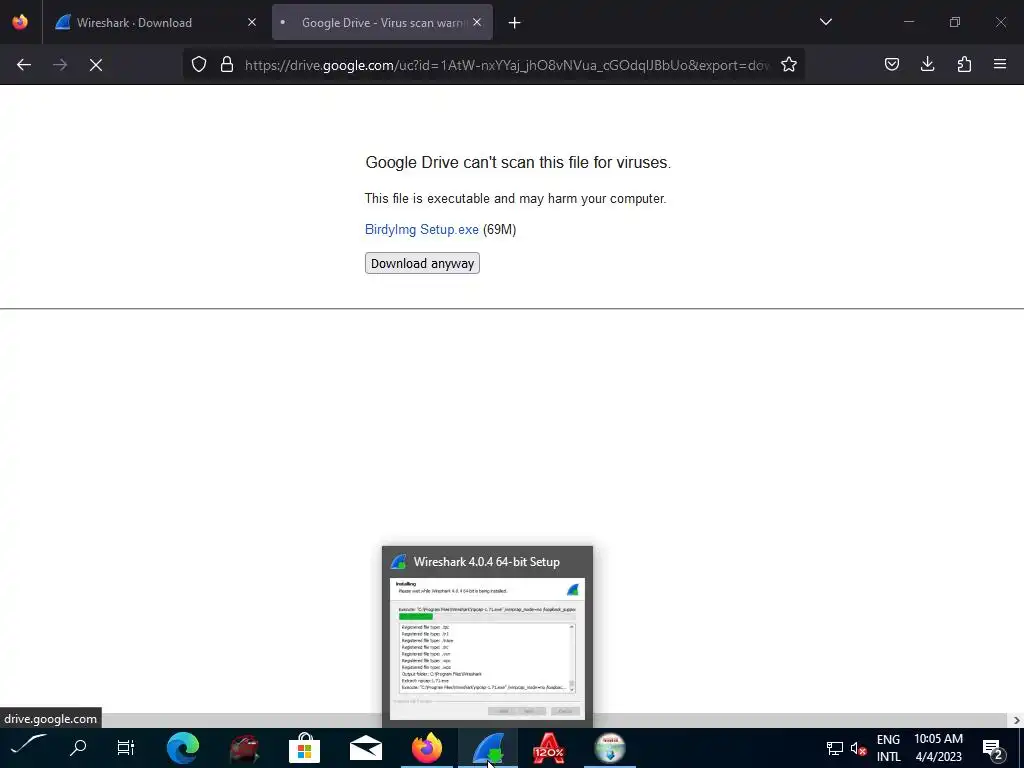The image size is (1024, 768).
Task: Open taskbar Search
Action: (x=78, y=748)
